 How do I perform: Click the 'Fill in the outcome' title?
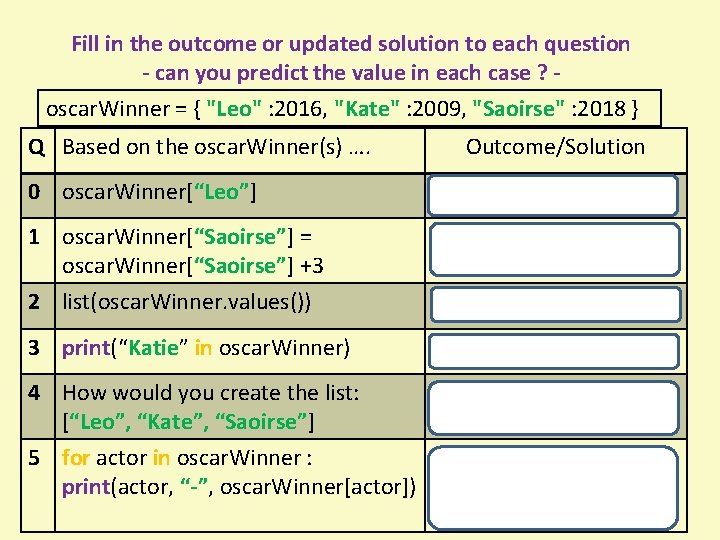pos(351,44)
